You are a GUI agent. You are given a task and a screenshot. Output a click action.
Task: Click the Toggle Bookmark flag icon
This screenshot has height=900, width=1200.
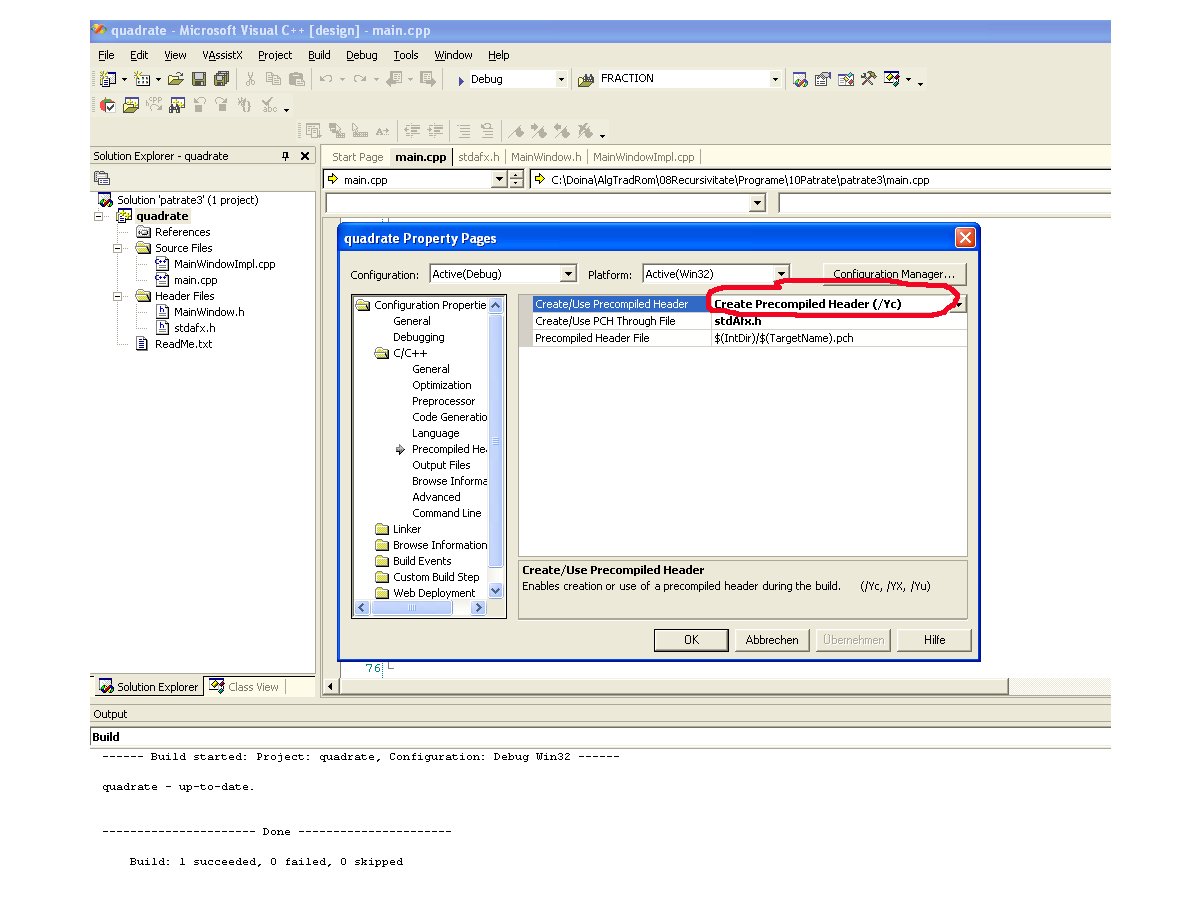(516, 131)
